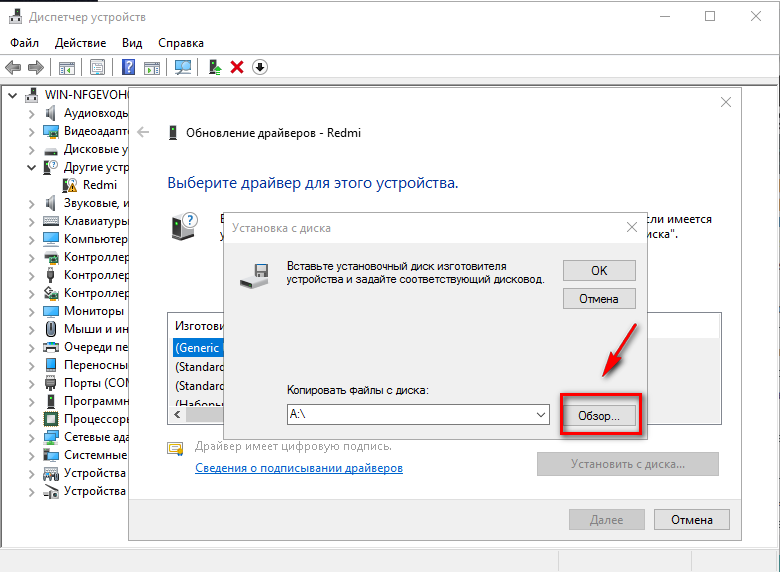Click the Обзор... browse button
780x572 pixels.
[599, 414]
